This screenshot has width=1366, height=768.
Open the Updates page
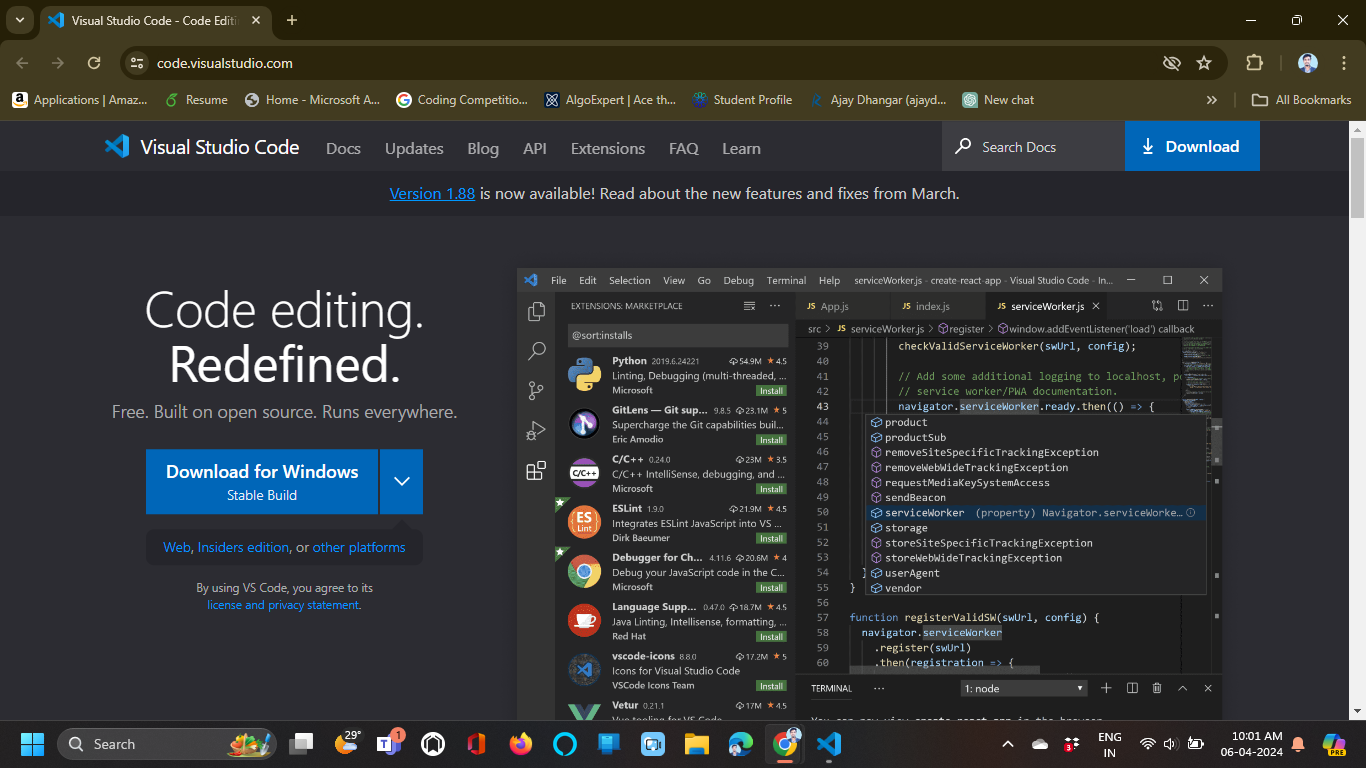(414, 148)
